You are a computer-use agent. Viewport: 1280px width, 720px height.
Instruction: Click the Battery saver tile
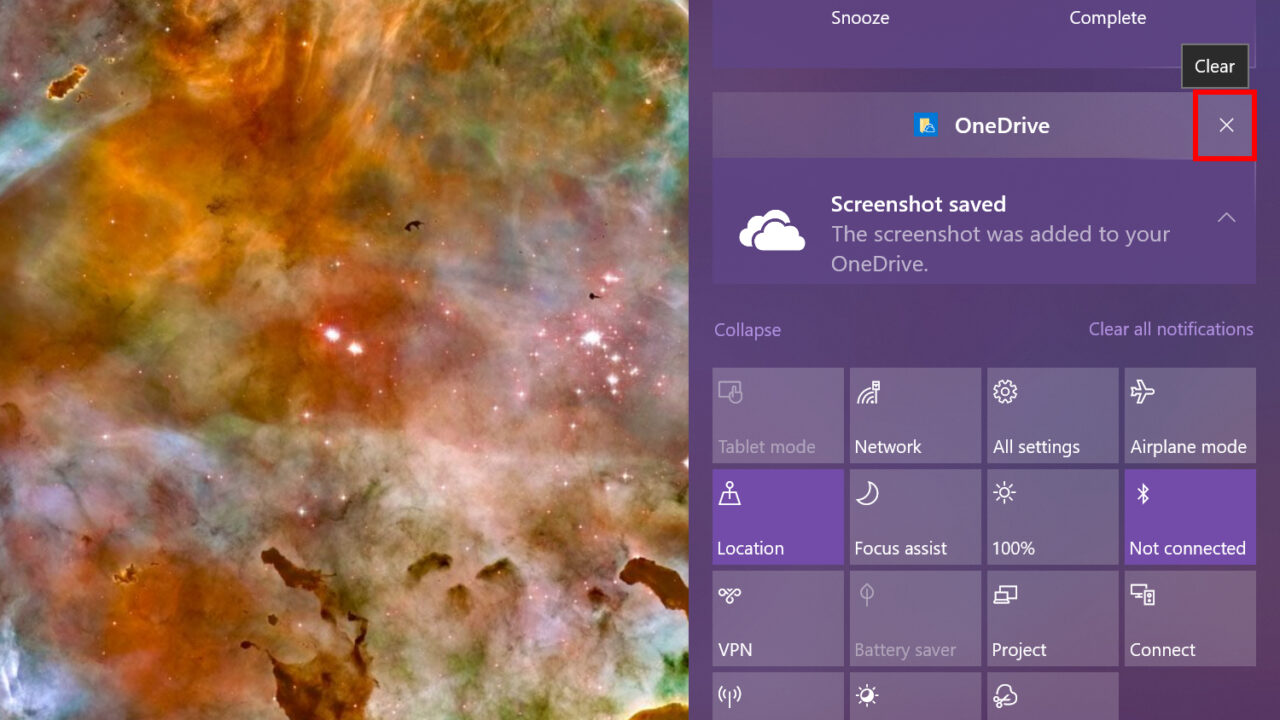(x=915, y=617)
